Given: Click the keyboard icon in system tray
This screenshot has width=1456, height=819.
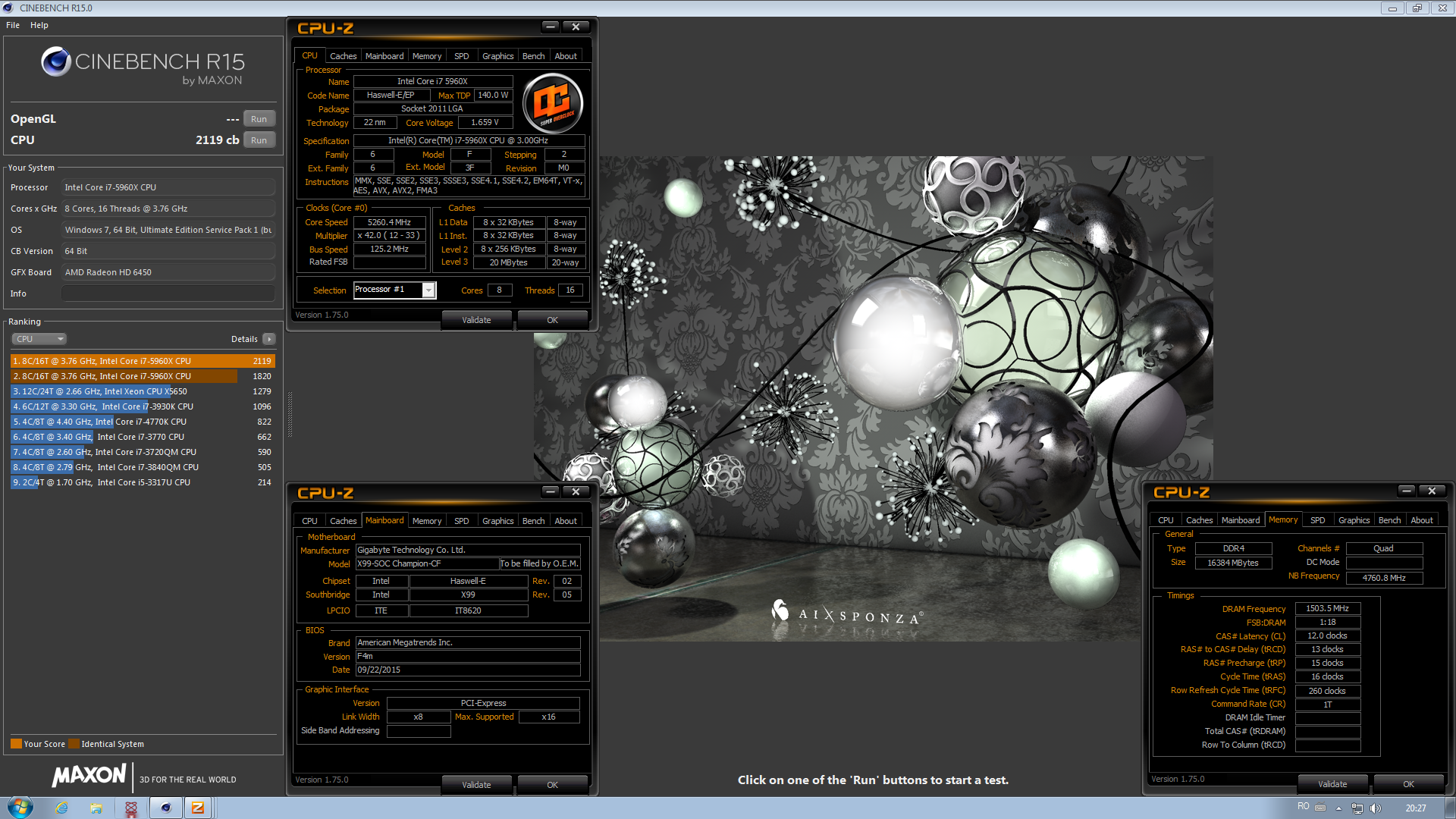Looking at the screenshot, I should tap(1321, 808).
